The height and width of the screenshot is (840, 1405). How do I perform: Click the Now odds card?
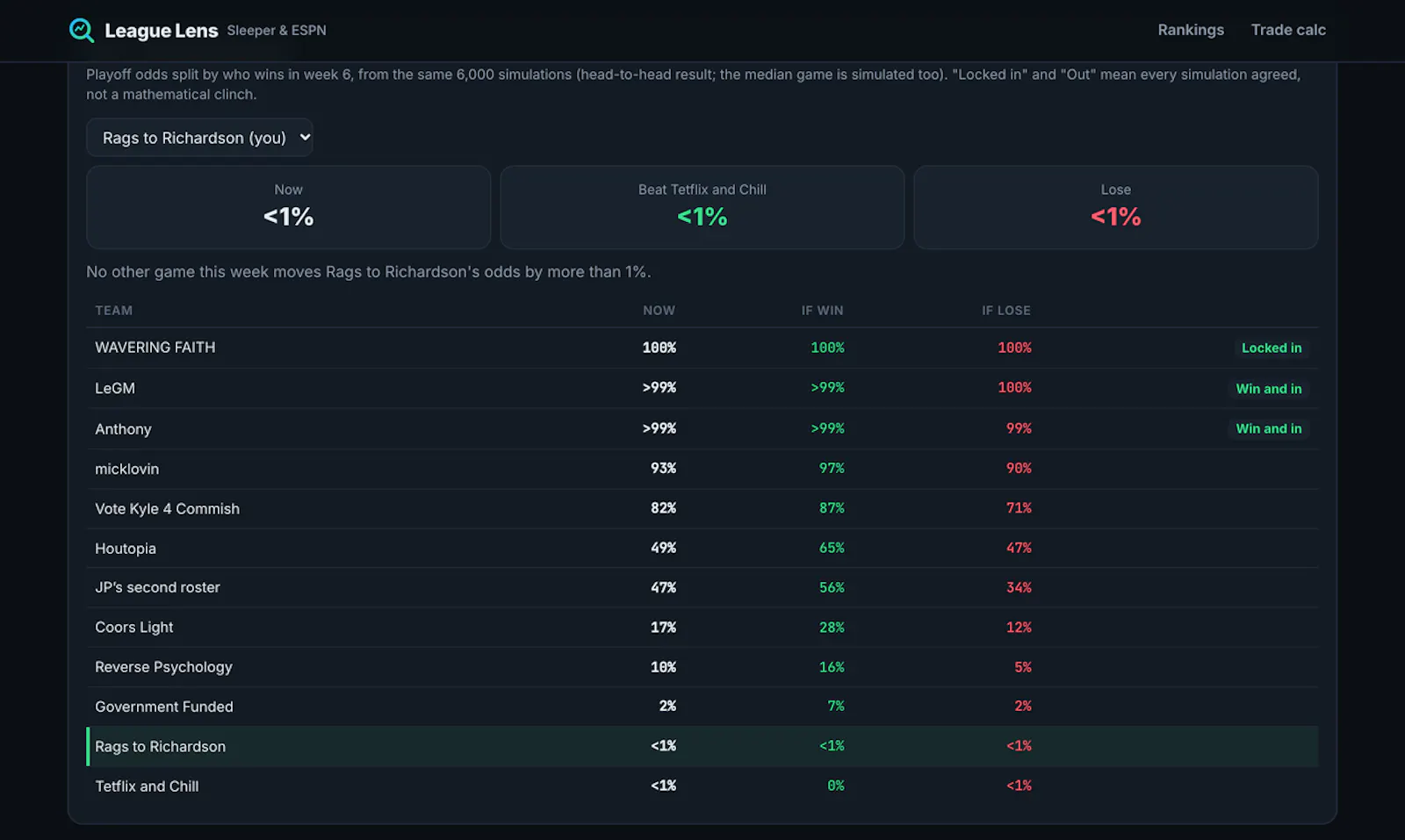coord(288,207)
